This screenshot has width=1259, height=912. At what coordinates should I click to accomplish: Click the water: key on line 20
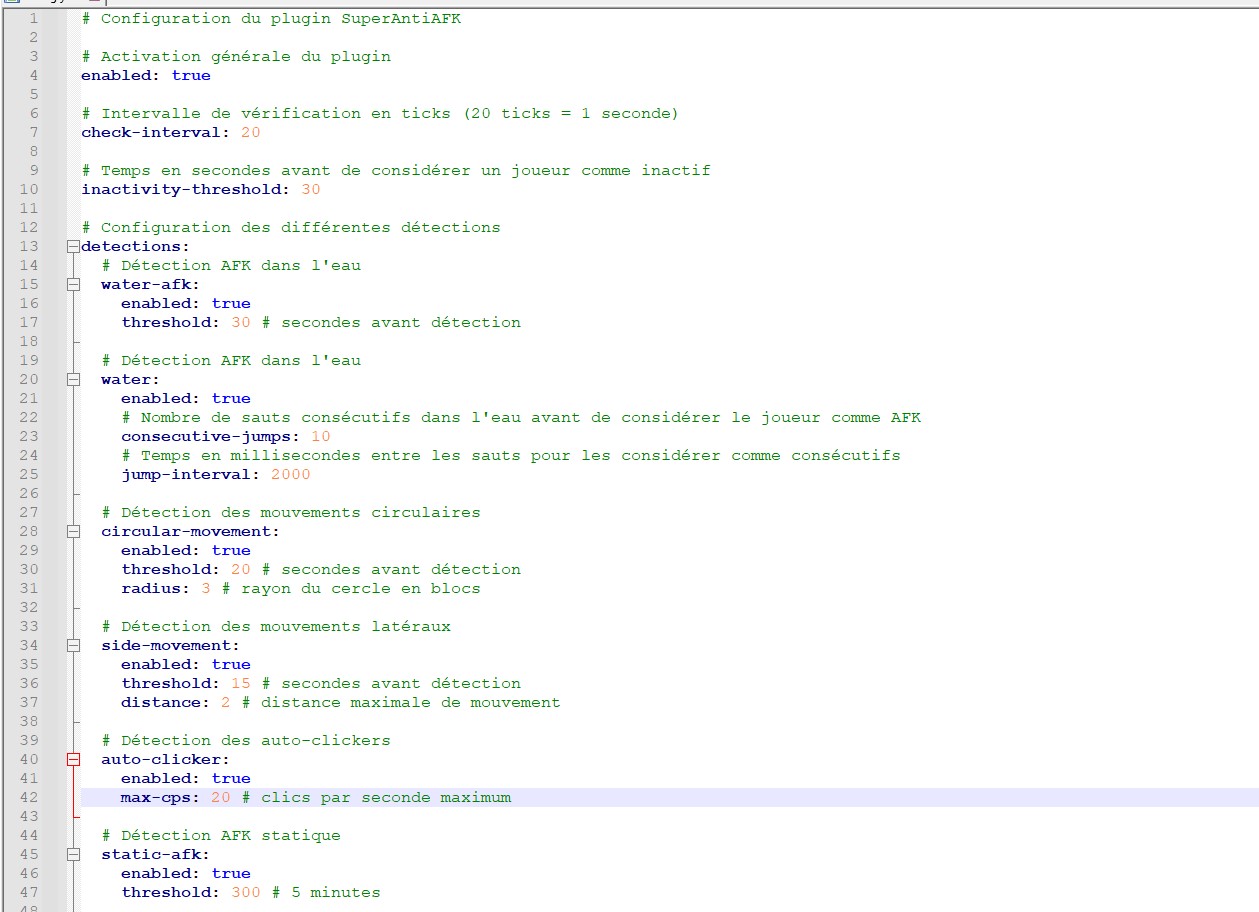point(131,379)
